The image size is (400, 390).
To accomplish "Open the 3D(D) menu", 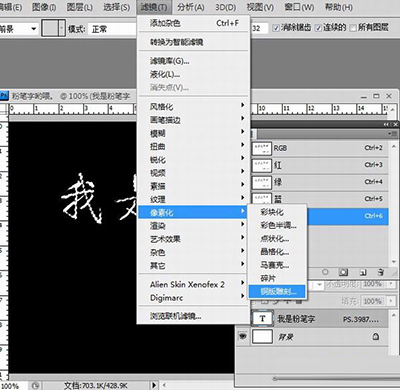I will coord(225,7).
